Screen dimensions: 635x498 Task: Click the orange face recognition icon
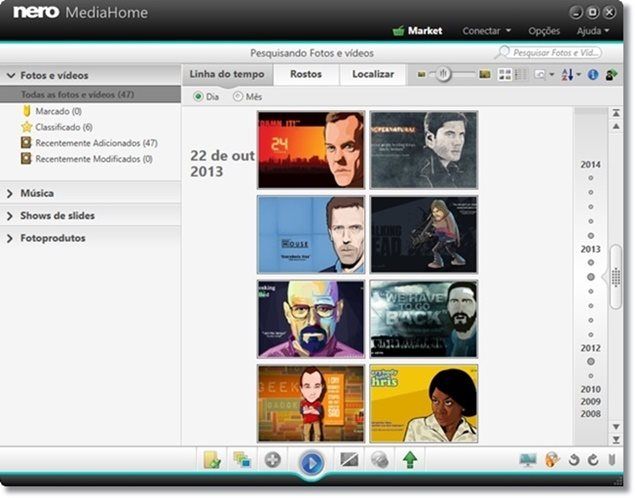pyautogui.click(x=552, y=460)
